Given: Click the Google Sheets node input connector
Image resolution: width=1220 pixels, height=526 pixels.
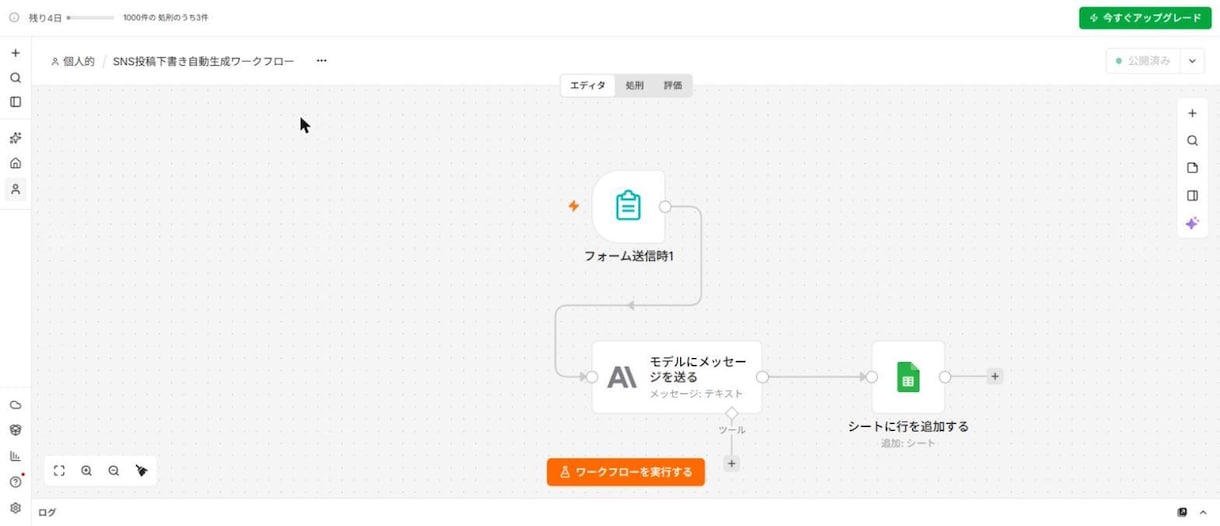Looking at the screenshot, I should click(872, 377).
